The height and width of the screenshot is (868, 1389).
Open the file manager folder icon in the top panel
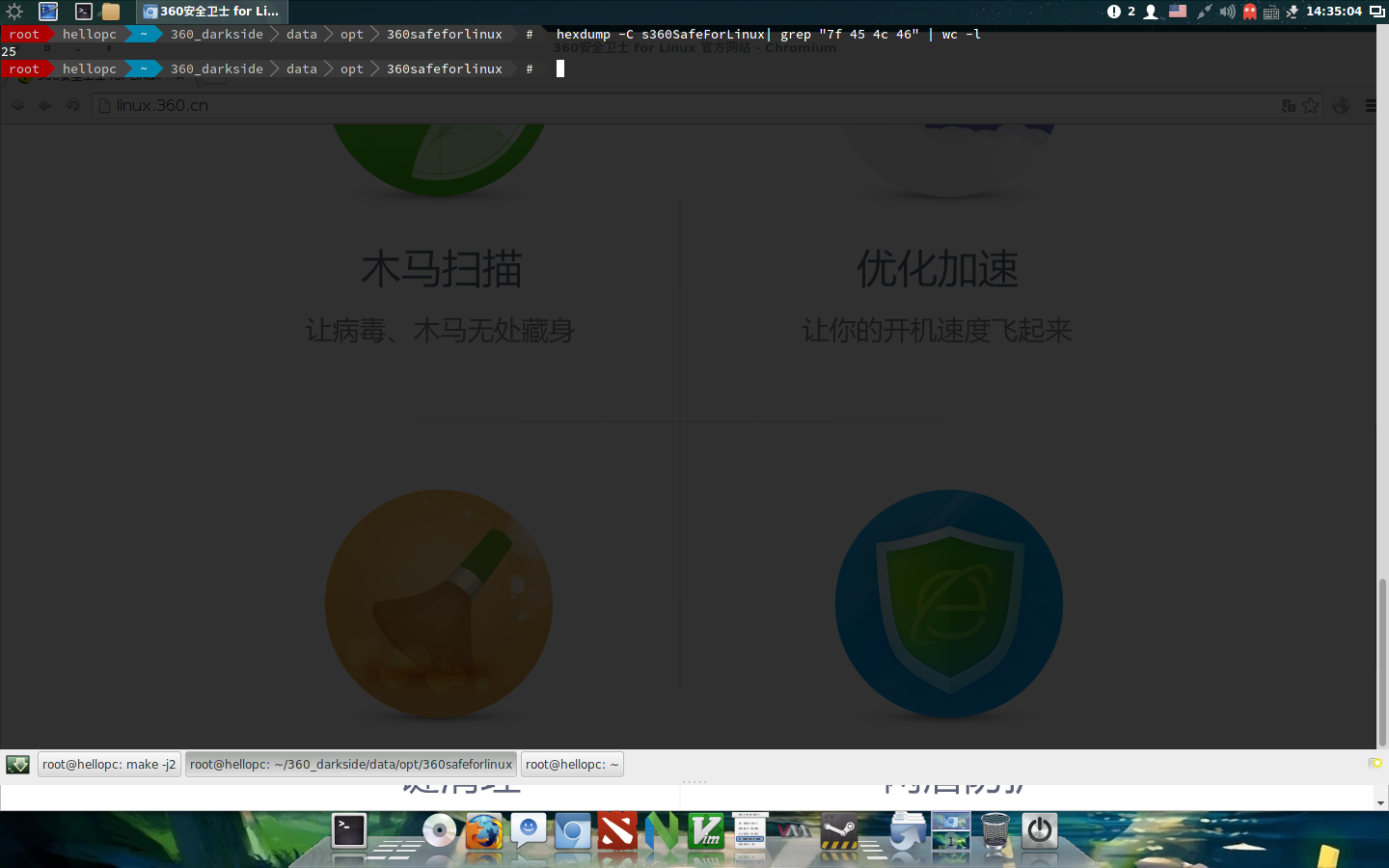[x=111, y=12]
